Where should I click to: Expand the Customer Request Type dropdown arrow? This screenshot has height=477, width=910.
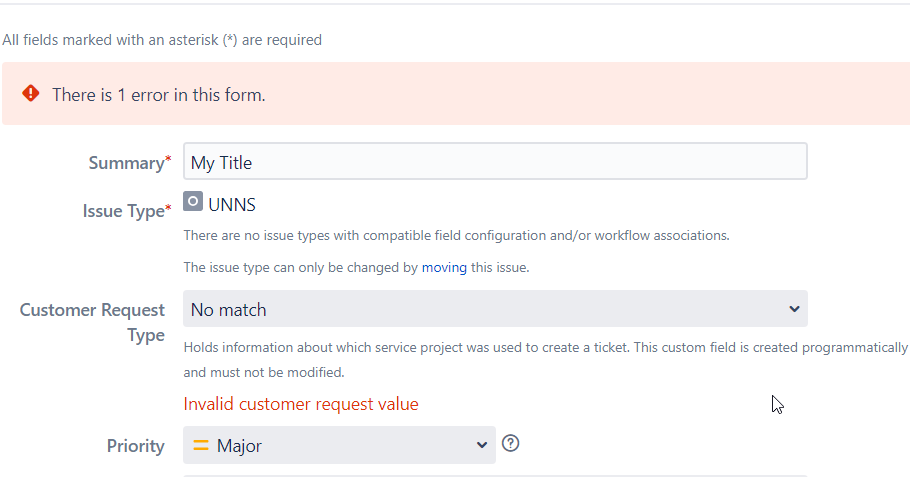pos(794,309)
